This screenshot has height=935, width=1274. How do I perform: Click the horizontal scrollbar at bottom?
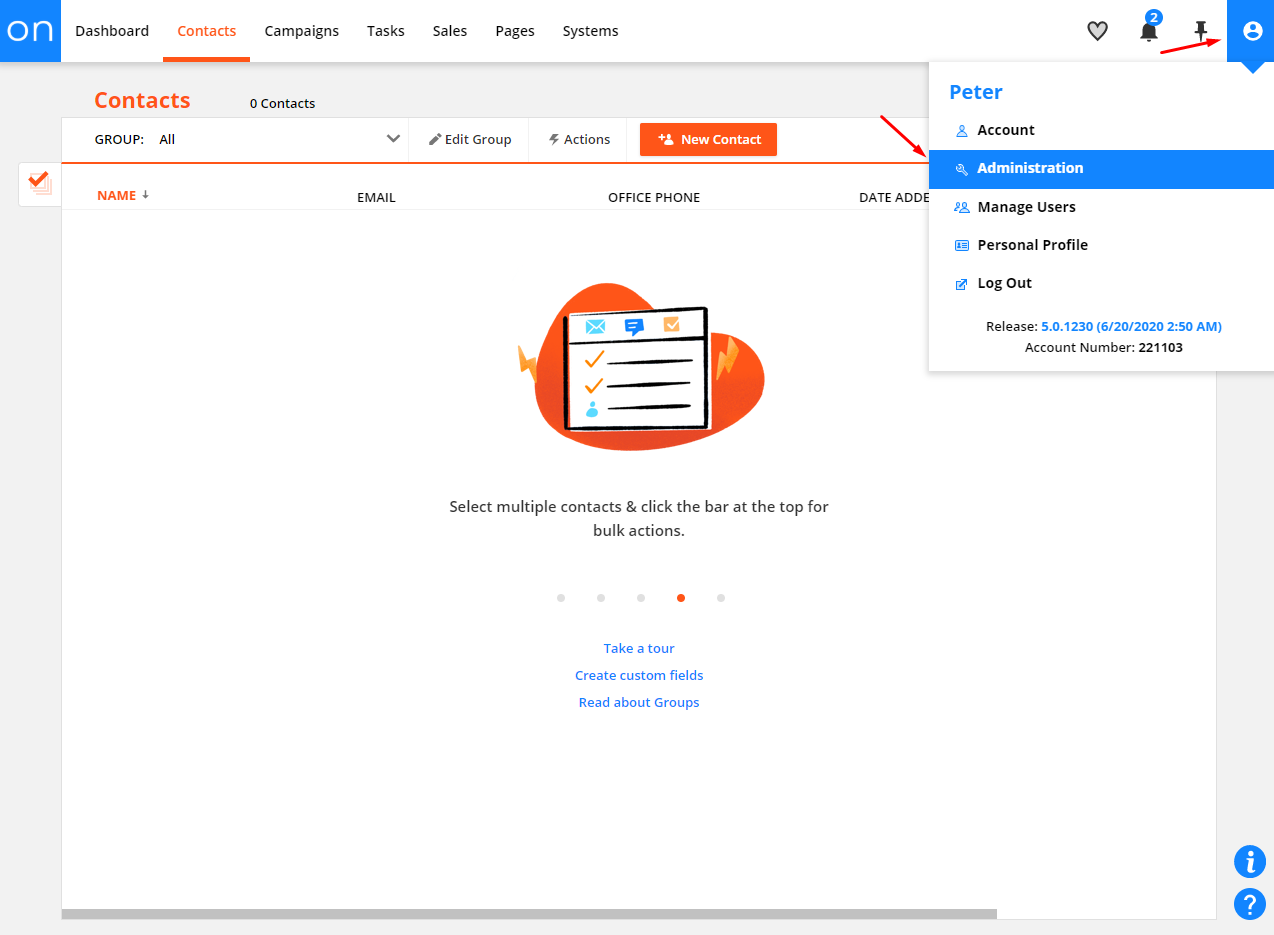pos(529,914)
